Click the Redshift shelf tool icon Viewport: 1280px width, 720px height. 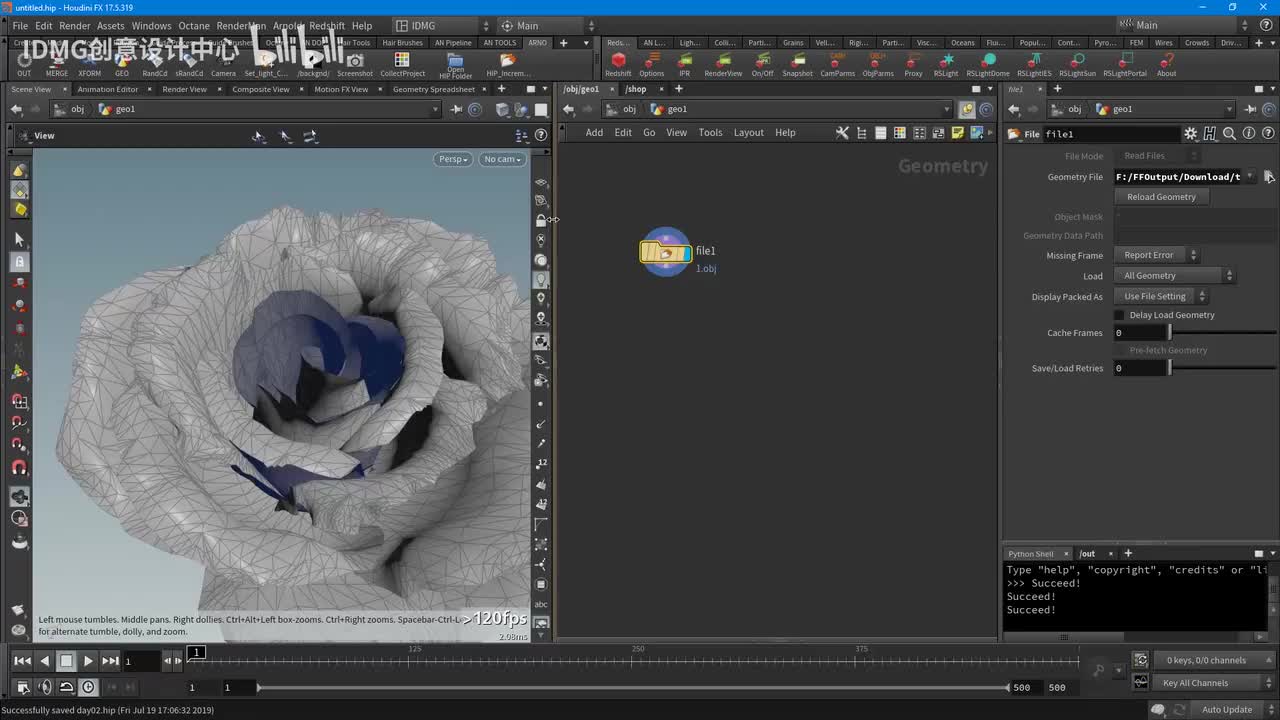(618, 61)
